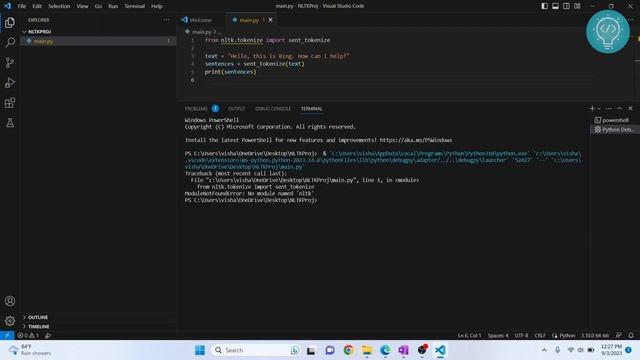The width and height of the screenshot is (640, 360).
Task: Open the Explorer view in activity bar
Action: [x=10, y=22]
